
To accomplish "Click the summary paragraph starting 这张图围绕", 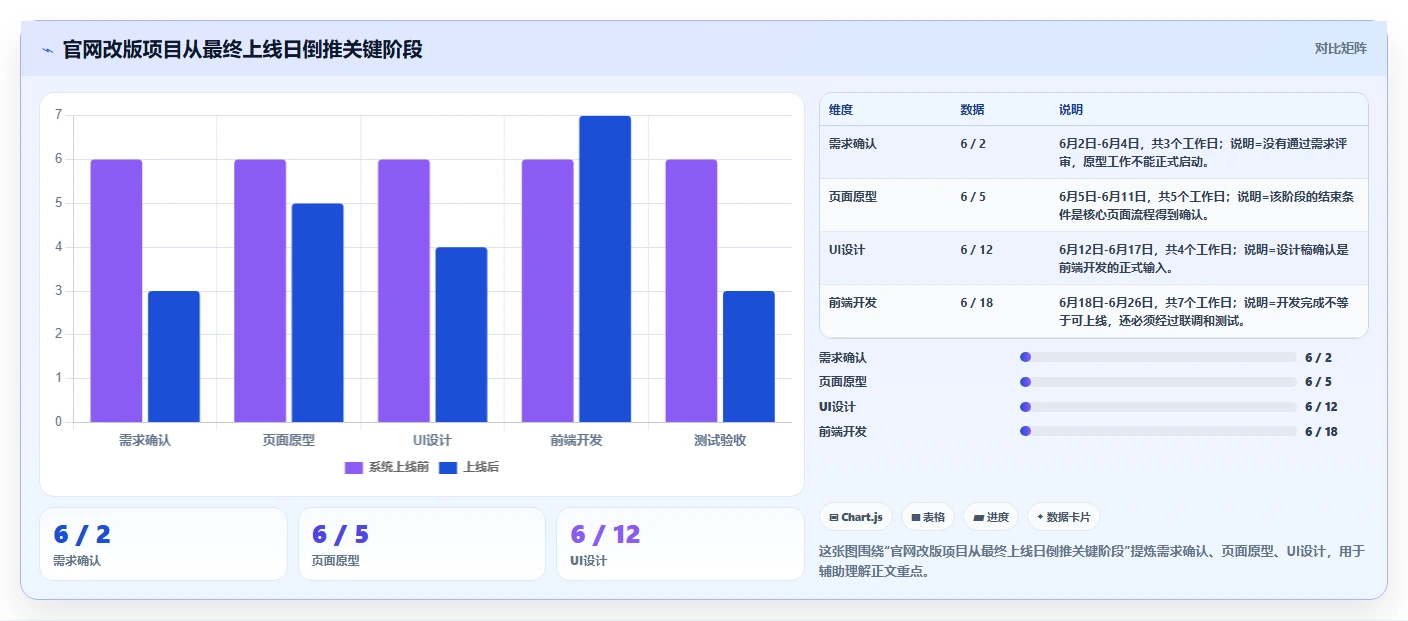I will [1092, 562].
